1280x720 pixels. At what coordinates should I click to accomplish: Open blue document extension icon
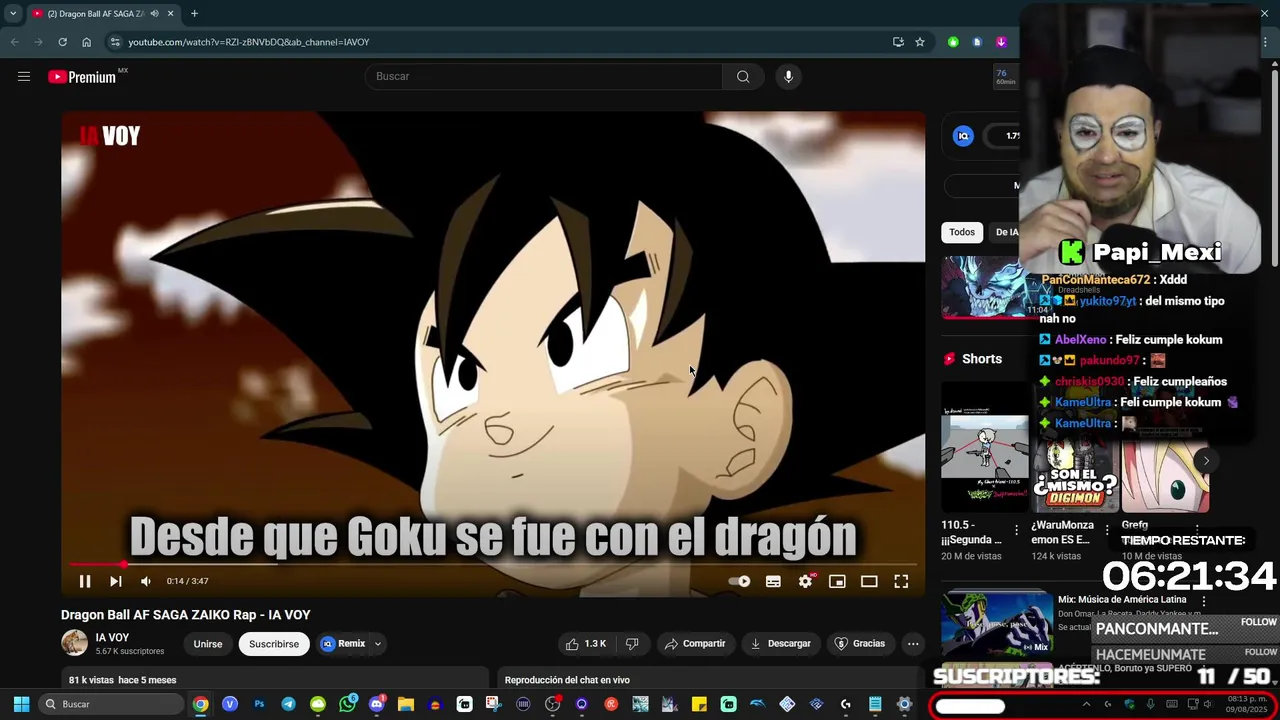point(977,42)
